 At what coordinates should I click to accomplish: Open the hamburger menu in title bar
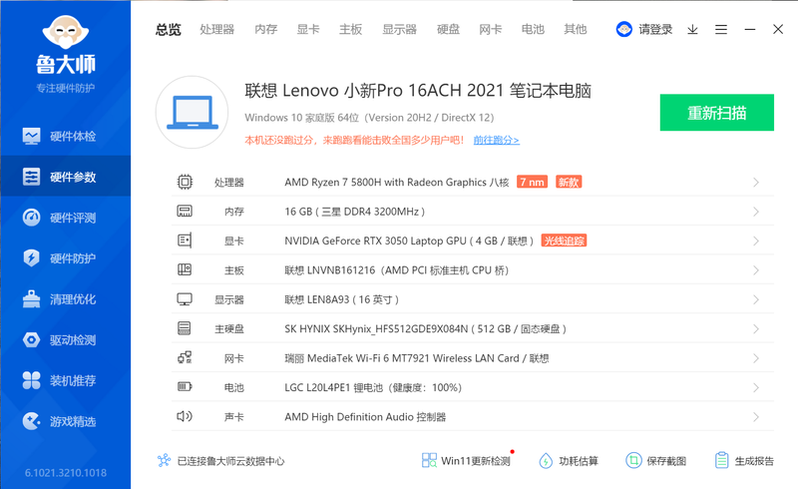coord(721,30)
